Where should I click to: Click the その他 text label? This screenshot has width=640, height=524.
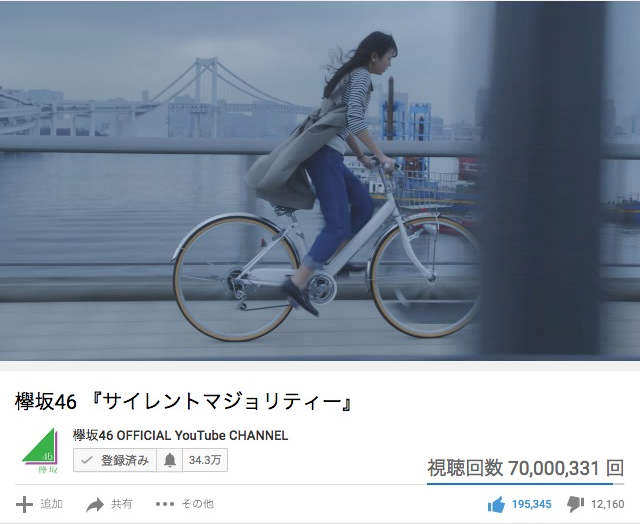pos(198,504)
